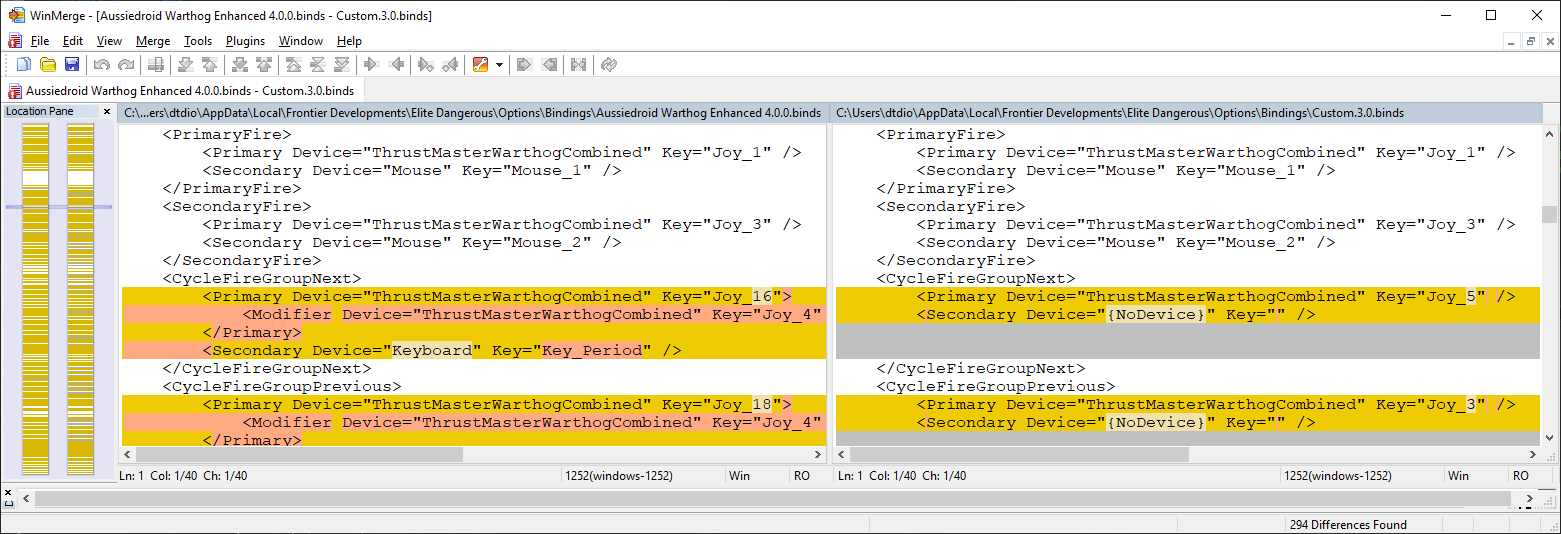Copy difference to the left side
Screen dimensions: 1561x534
(x=396, y=65)
